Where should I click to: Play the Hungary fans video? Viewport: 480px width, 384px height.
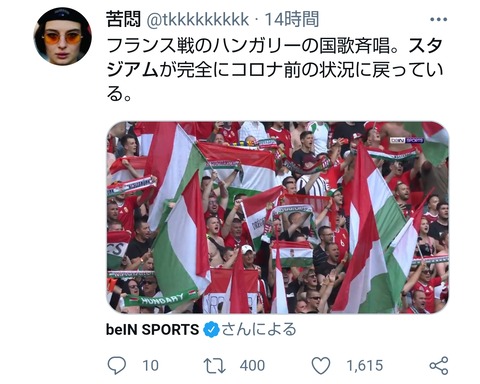click(x=278, y=217)
